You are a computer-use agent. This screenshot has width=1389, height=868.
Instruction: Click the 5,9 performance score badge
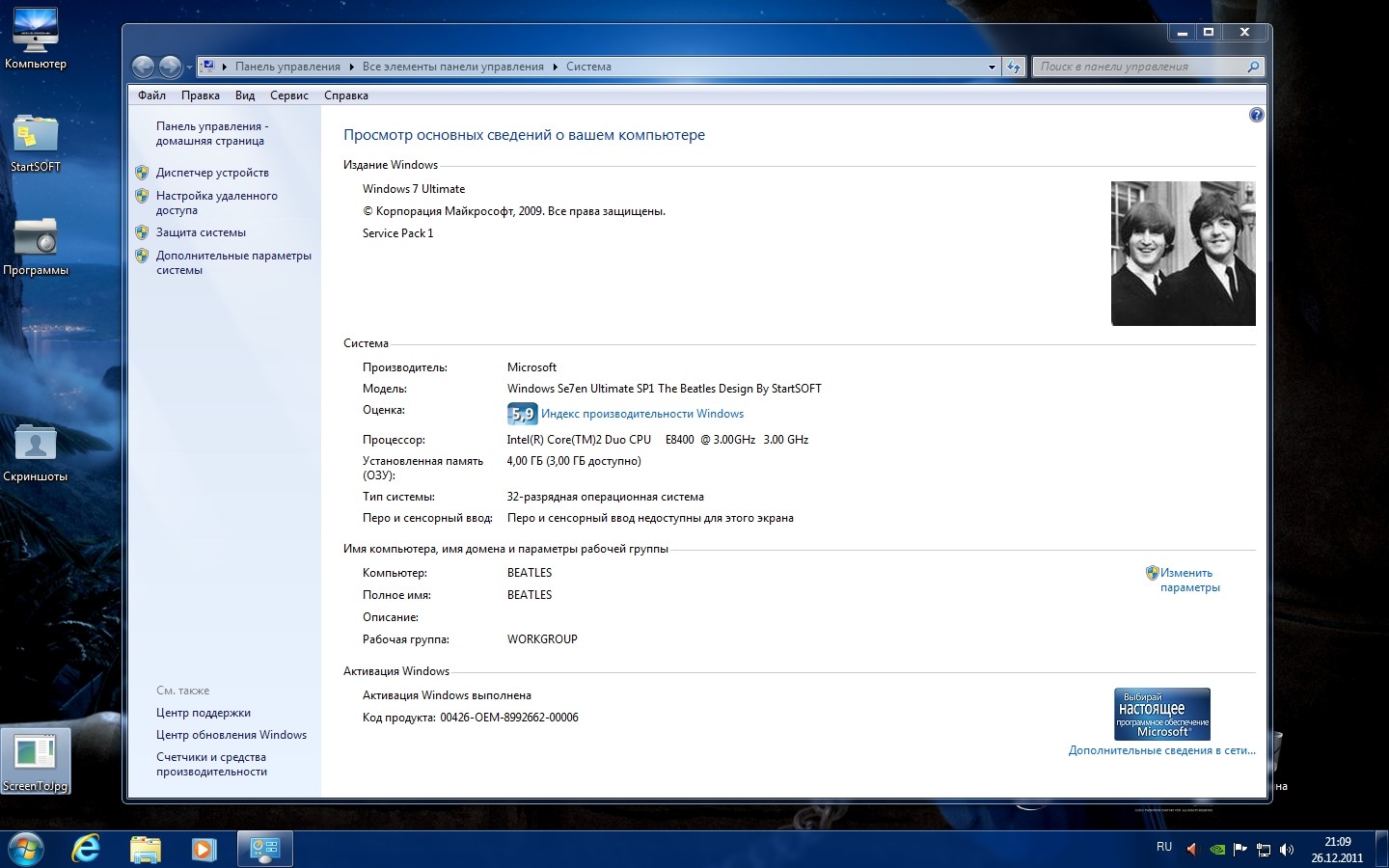coord(522,414)
